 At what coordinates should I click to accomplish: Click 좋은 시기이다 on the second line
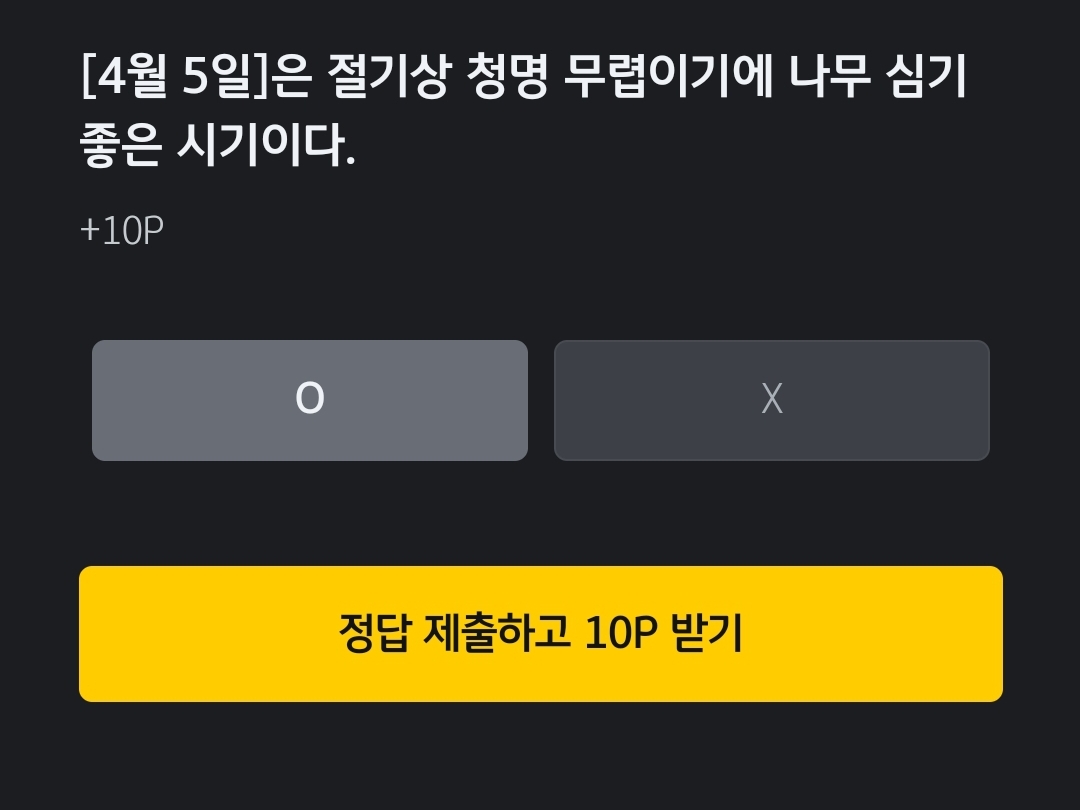tap(217, 145)
